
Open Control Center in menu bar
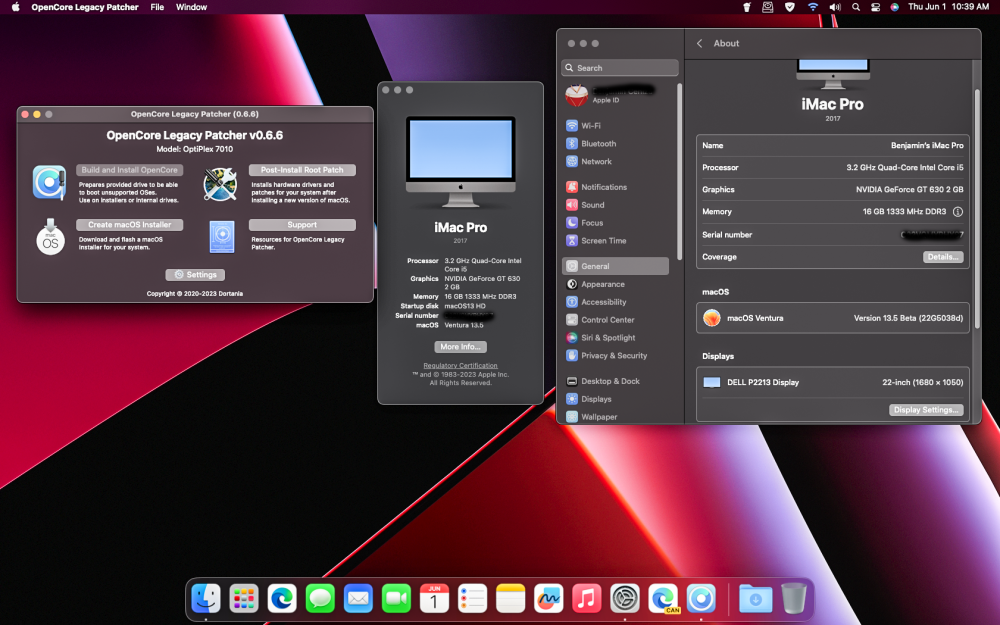[876, 7]
